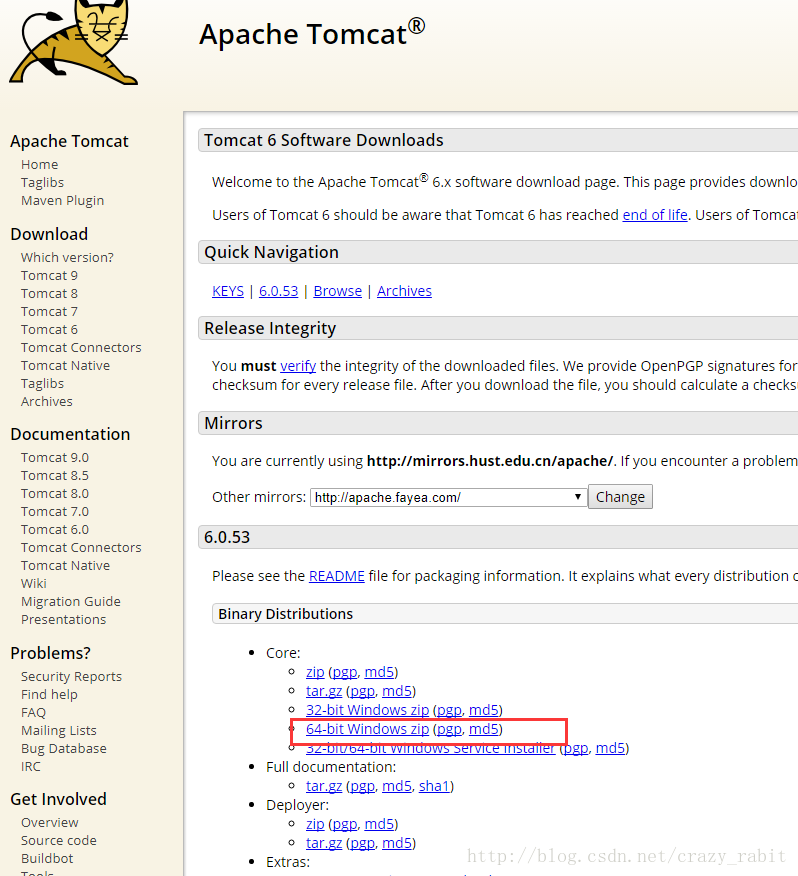Open Archives in the Download sidebar
The width and height of the screenshot is (798, 876).
point(47,401)
